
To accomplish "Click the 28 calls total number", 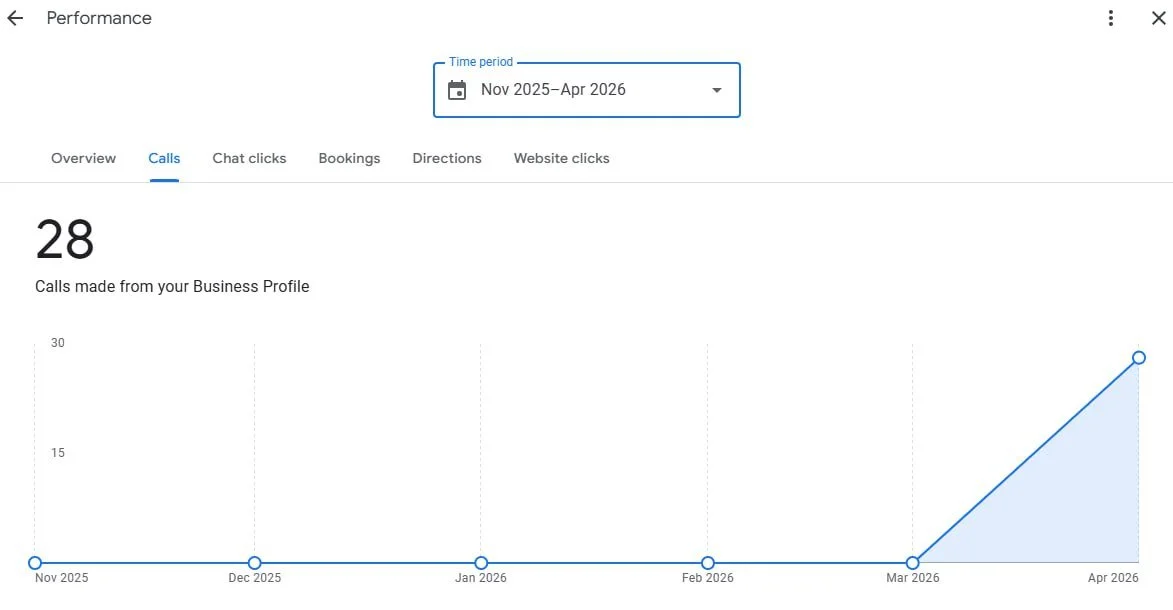I will pyautogui.click(x=64, y=240).
